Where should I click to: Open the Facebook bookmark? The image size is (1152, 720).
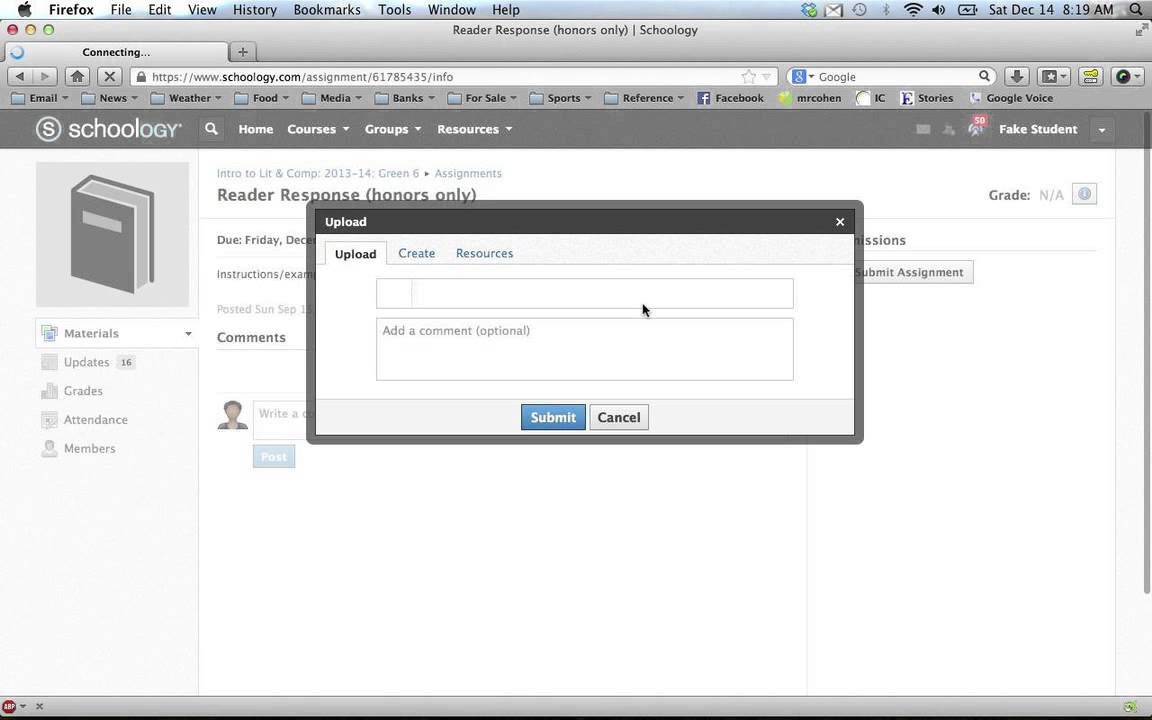731,98
